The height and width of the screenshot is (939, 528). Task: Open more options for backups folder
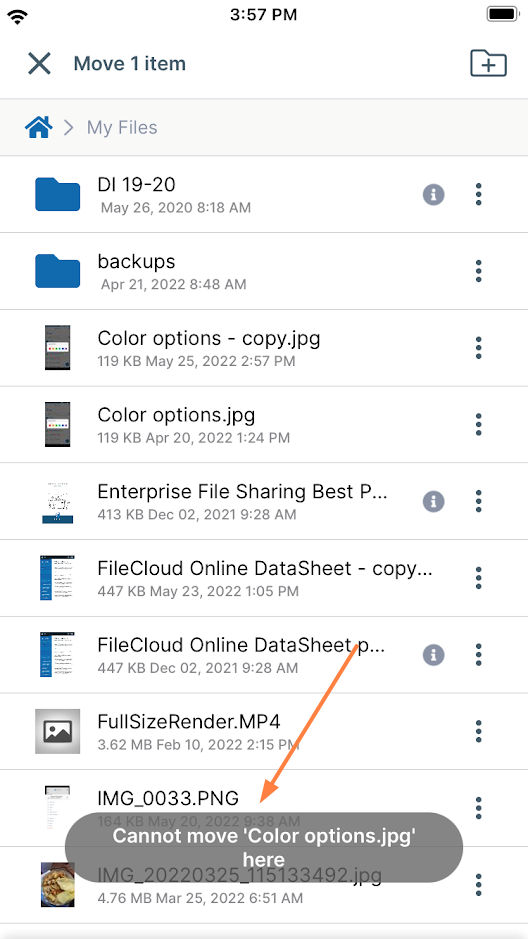tap(478, 271)
